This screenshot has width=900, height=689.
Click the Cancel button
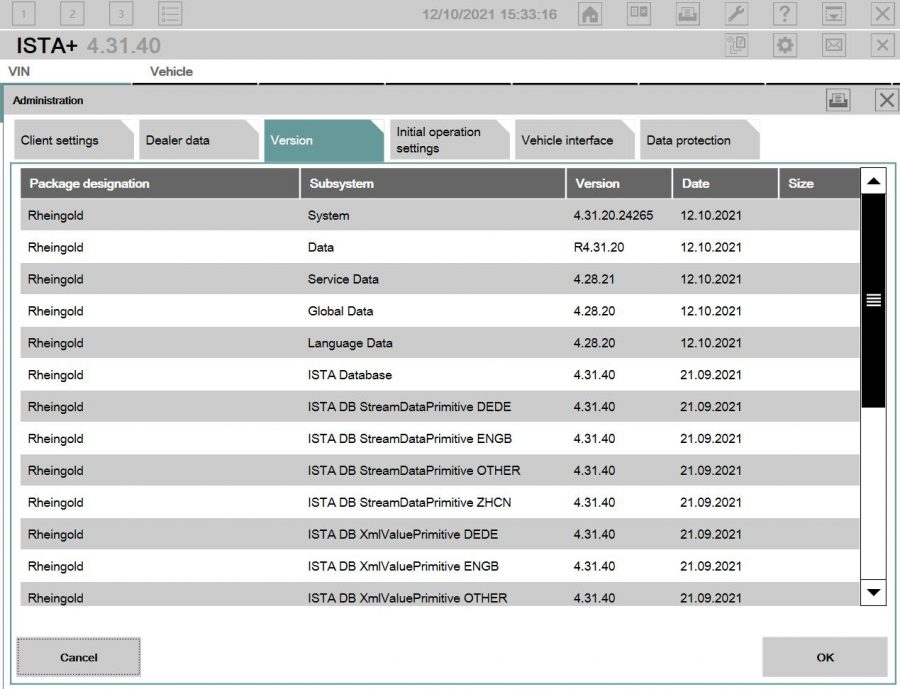(x=78, y=657)
